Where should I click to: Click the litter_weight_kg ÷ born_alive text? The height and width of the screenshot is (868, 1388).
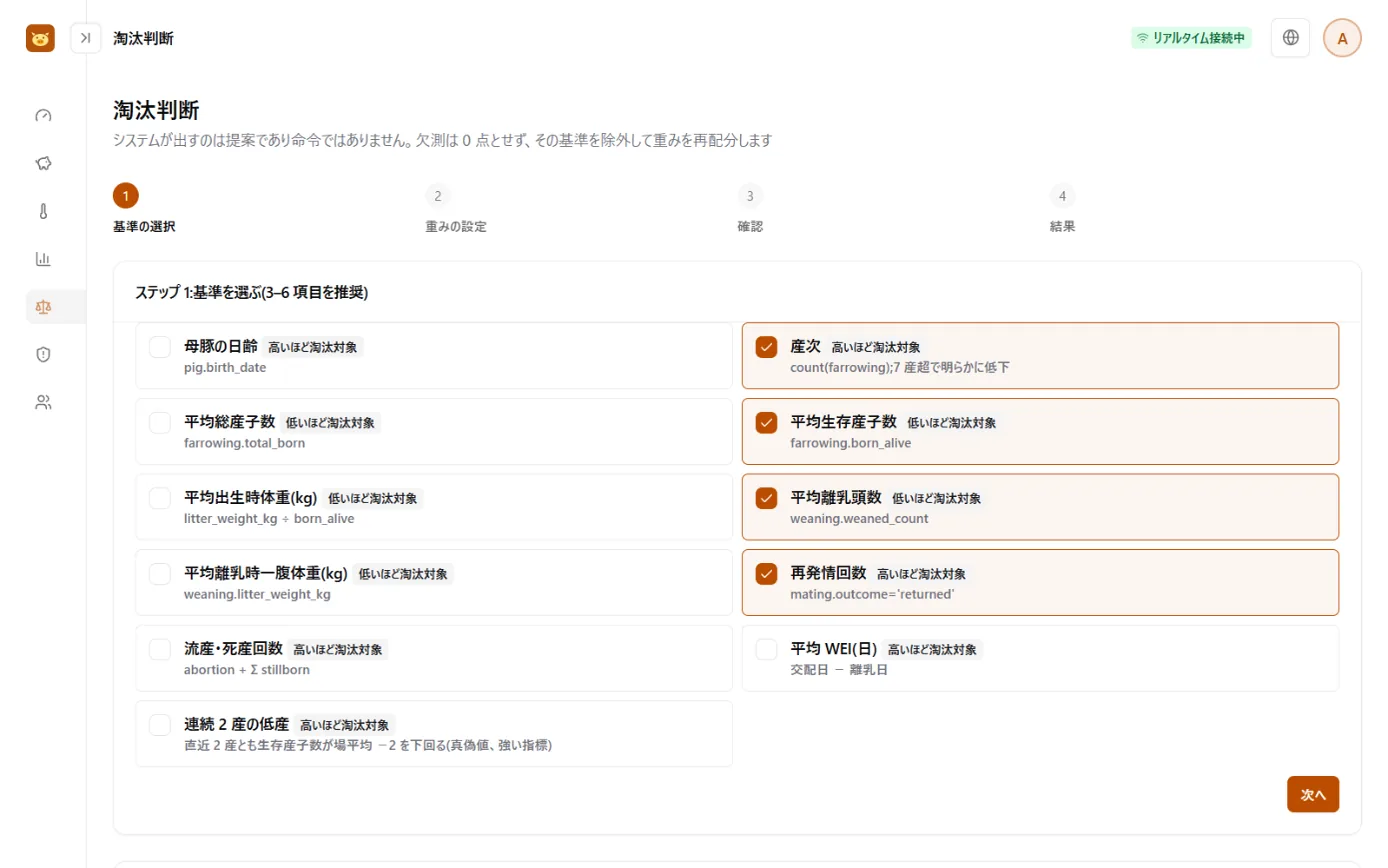[x=269, y=519]
